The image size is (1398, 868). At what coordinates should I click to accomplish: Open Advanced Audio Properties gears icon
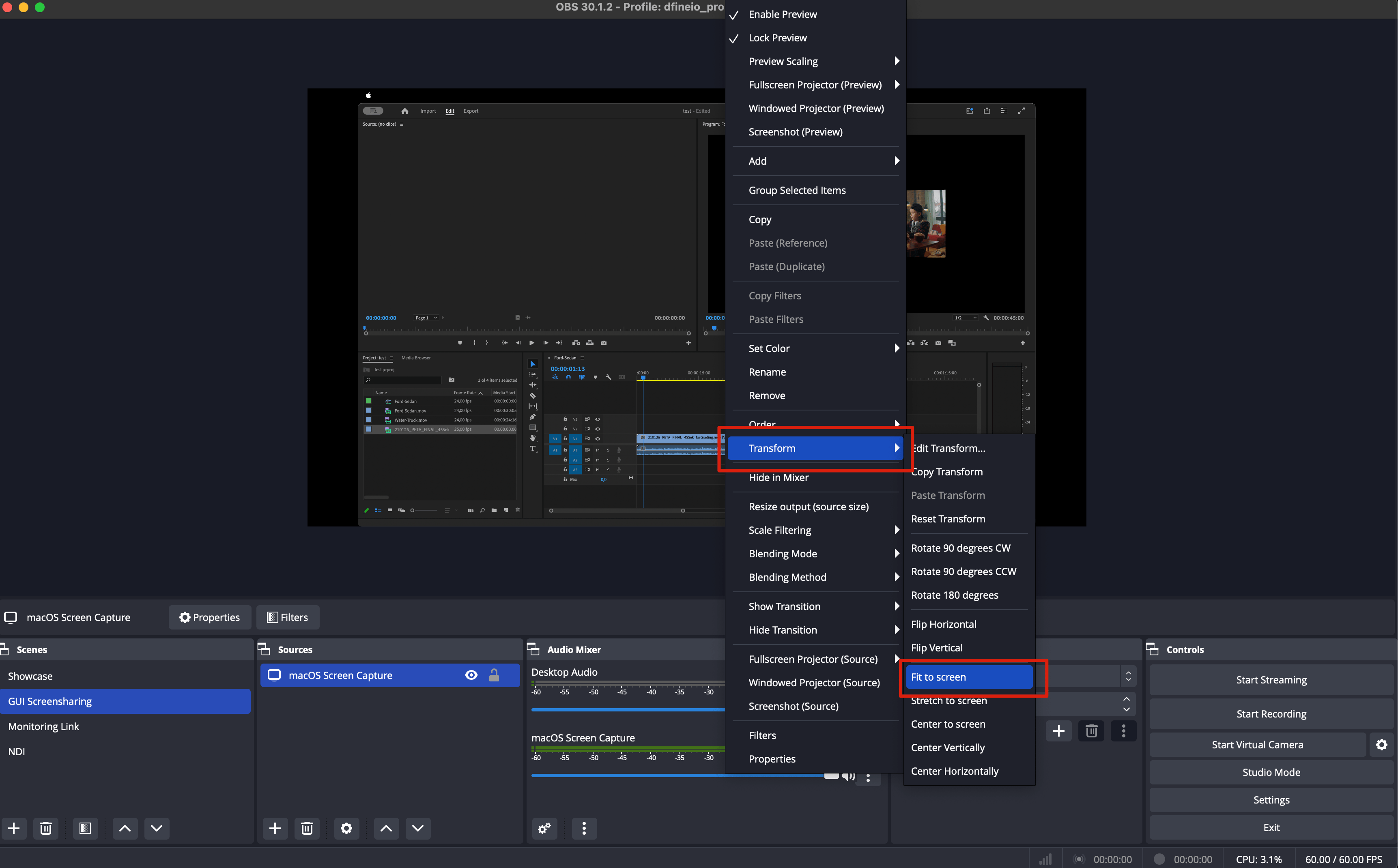[x=544, y=828]
